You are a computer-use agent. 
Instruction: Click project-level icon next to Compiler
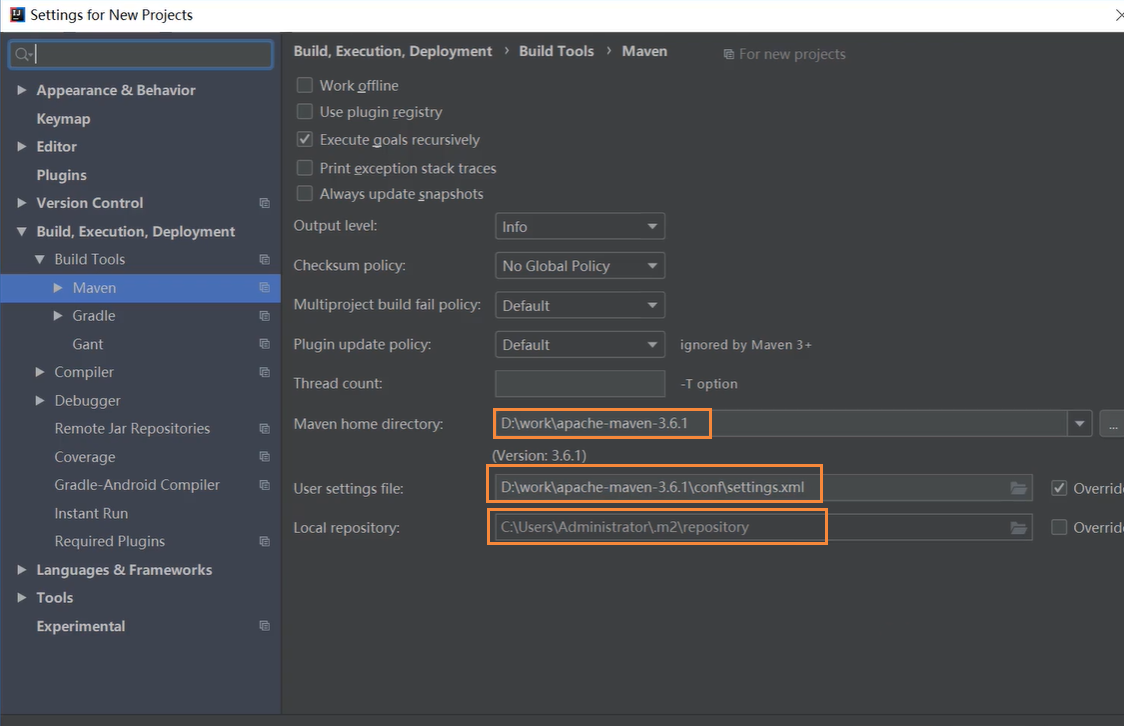pos(265,372)
